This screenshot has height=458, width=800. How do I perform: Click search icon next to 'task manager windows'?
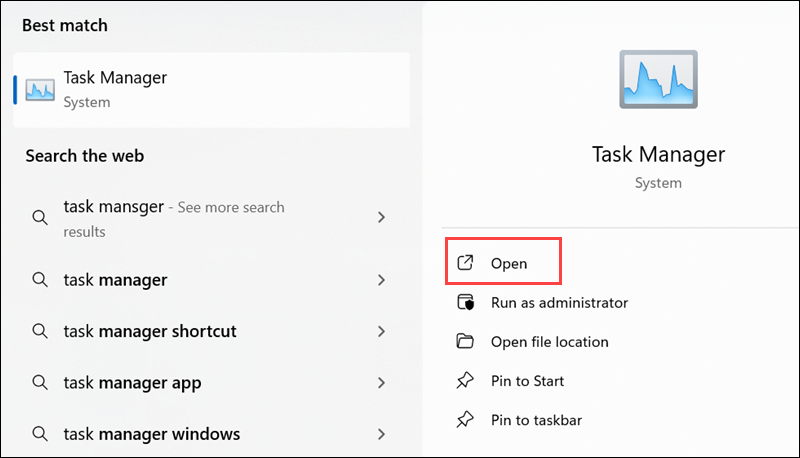pyautogui.click(x=40, y=434)
